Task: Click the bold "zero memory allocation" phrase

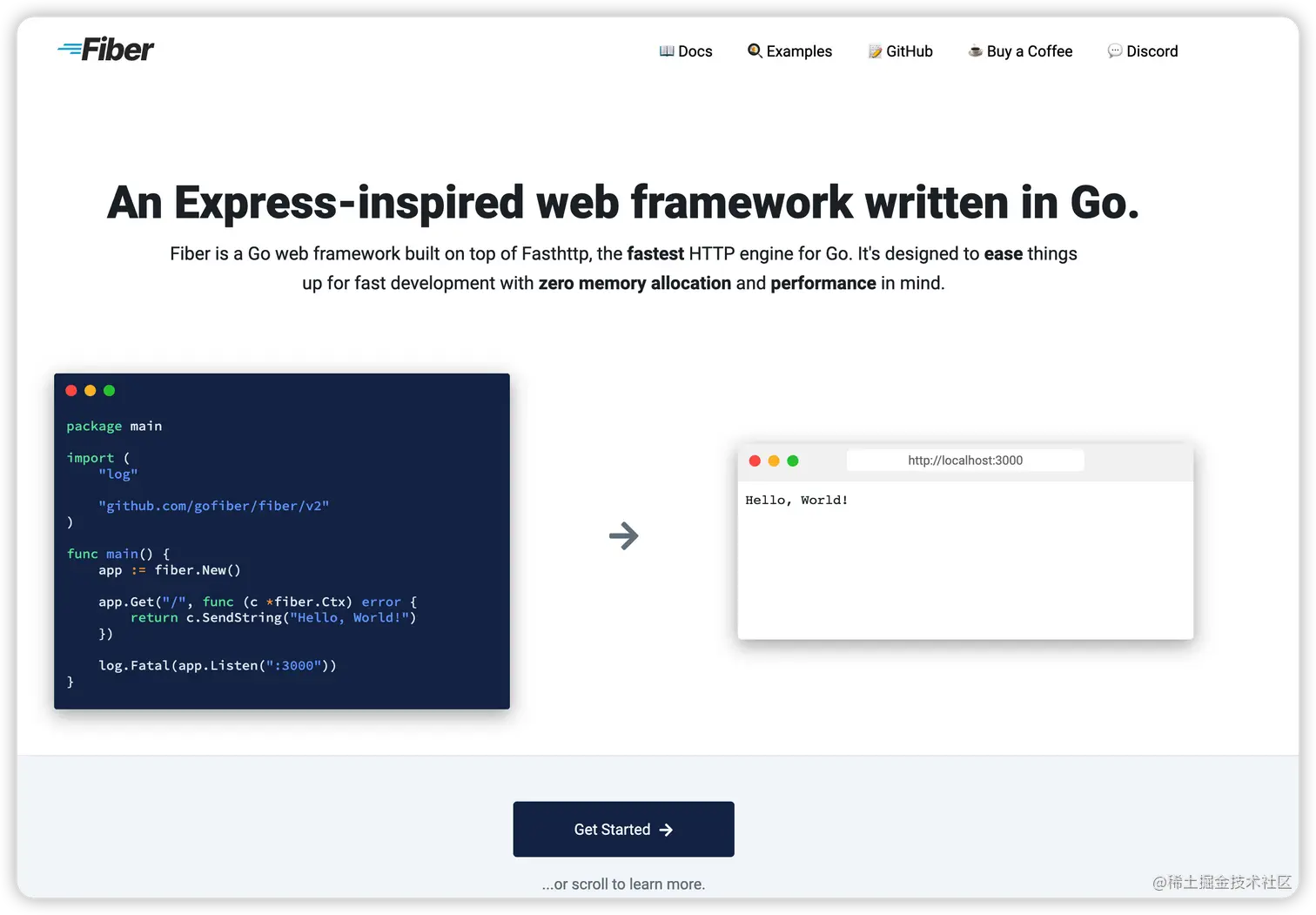Action: (634, 283)
